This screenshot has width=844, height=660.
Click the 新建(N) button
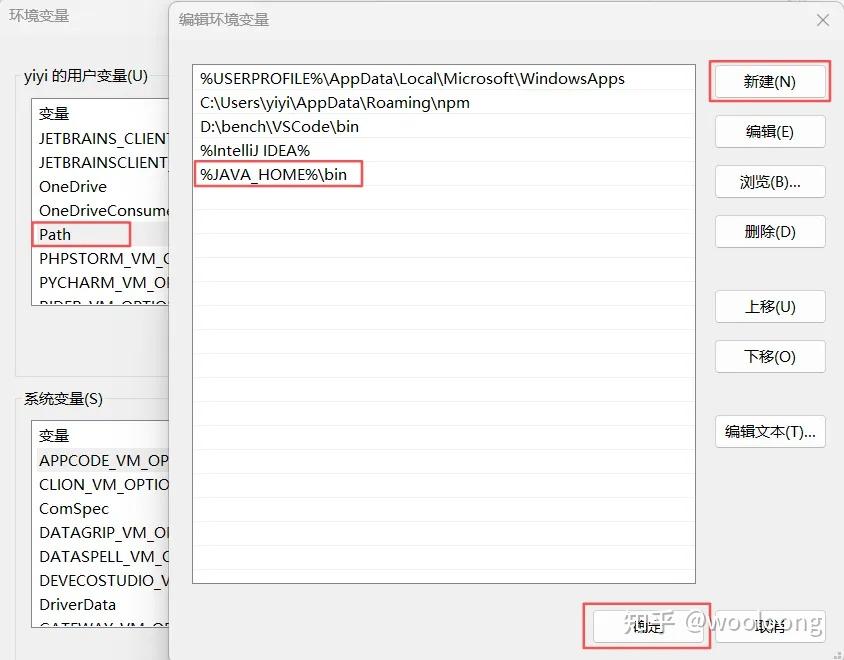pos(769,81)
